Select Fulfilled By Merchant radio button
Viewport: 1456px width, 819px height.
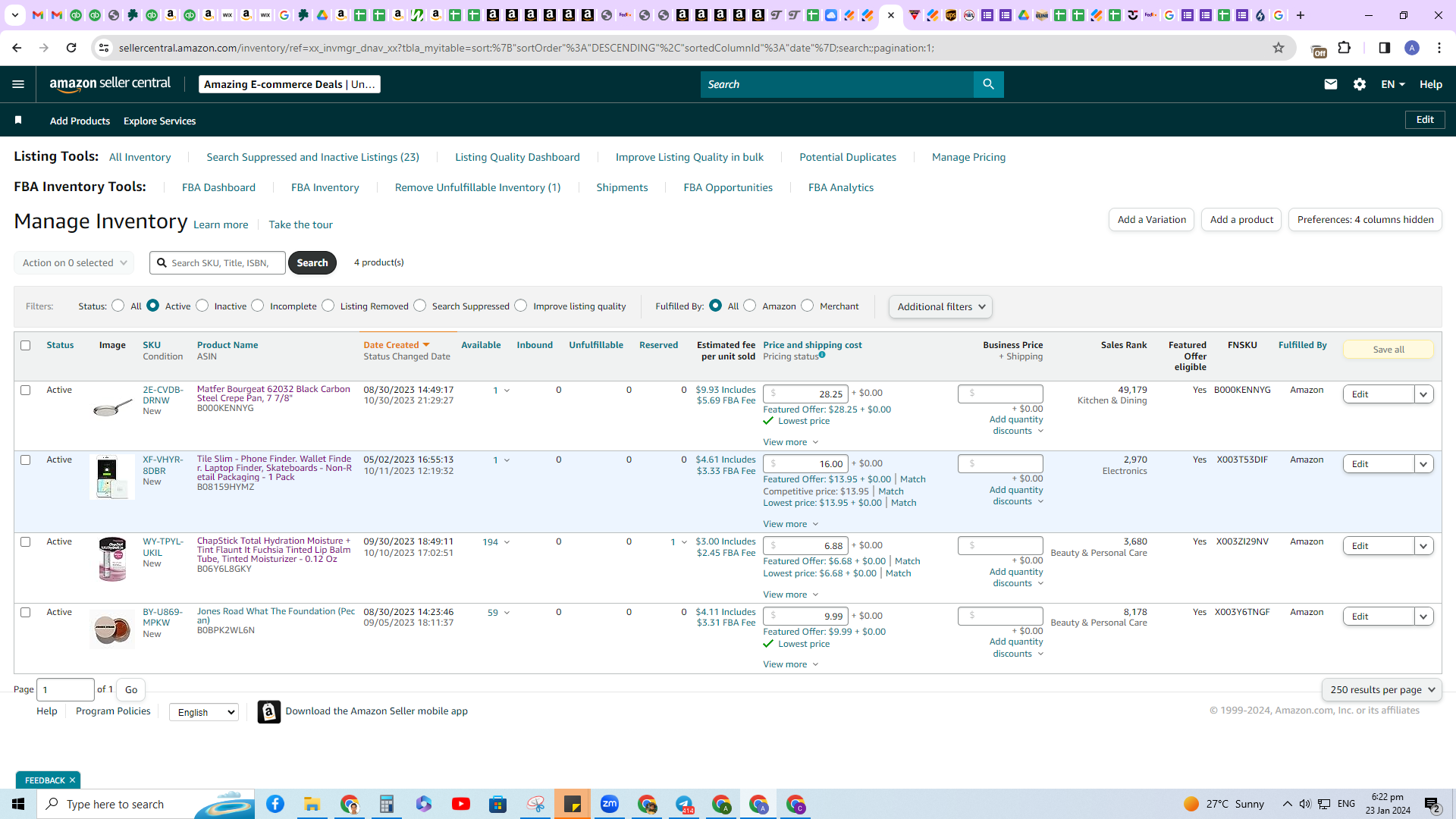[808, 306]
